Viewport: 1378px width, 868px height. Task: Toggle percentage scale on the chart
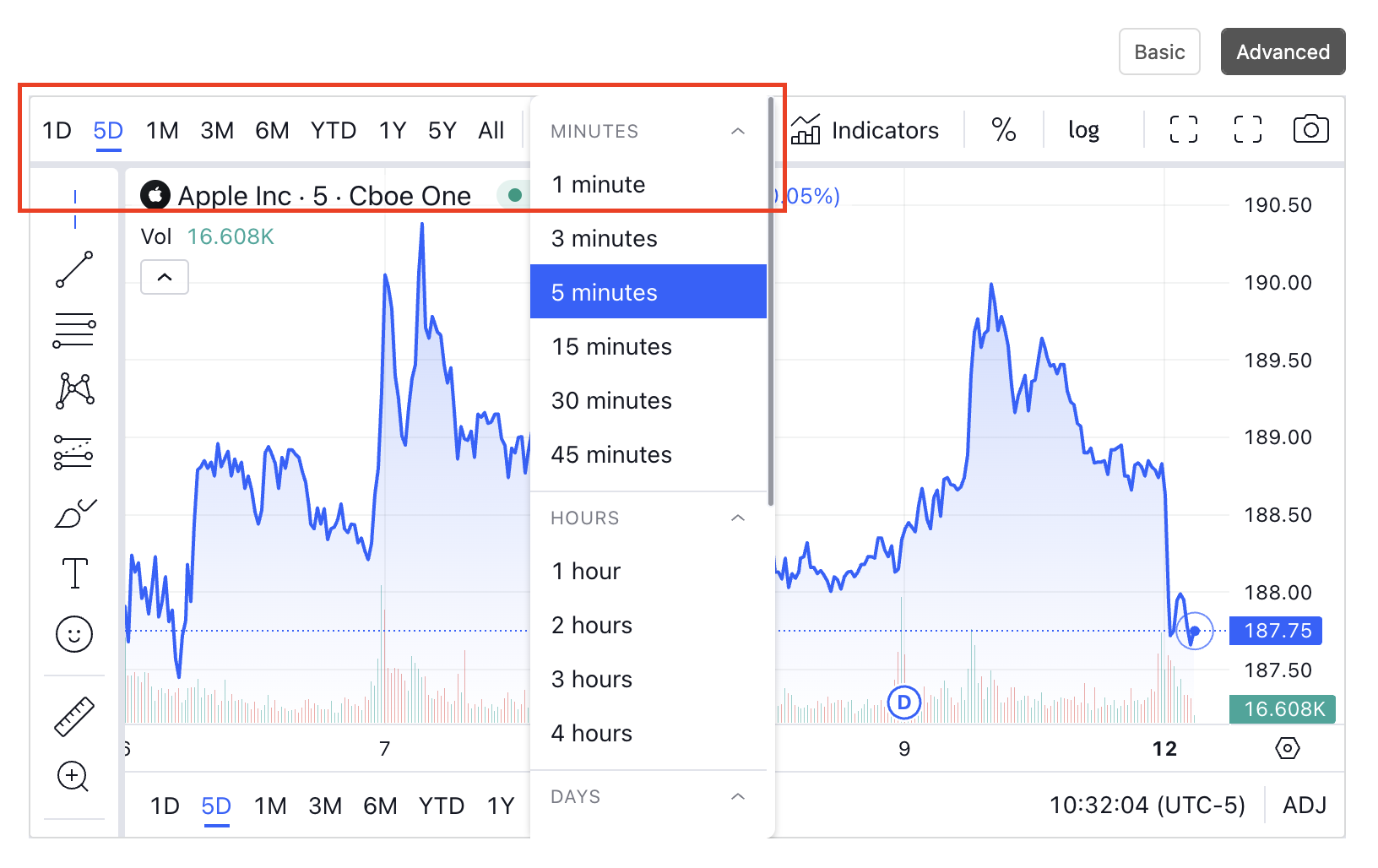tap(1003, 129)
